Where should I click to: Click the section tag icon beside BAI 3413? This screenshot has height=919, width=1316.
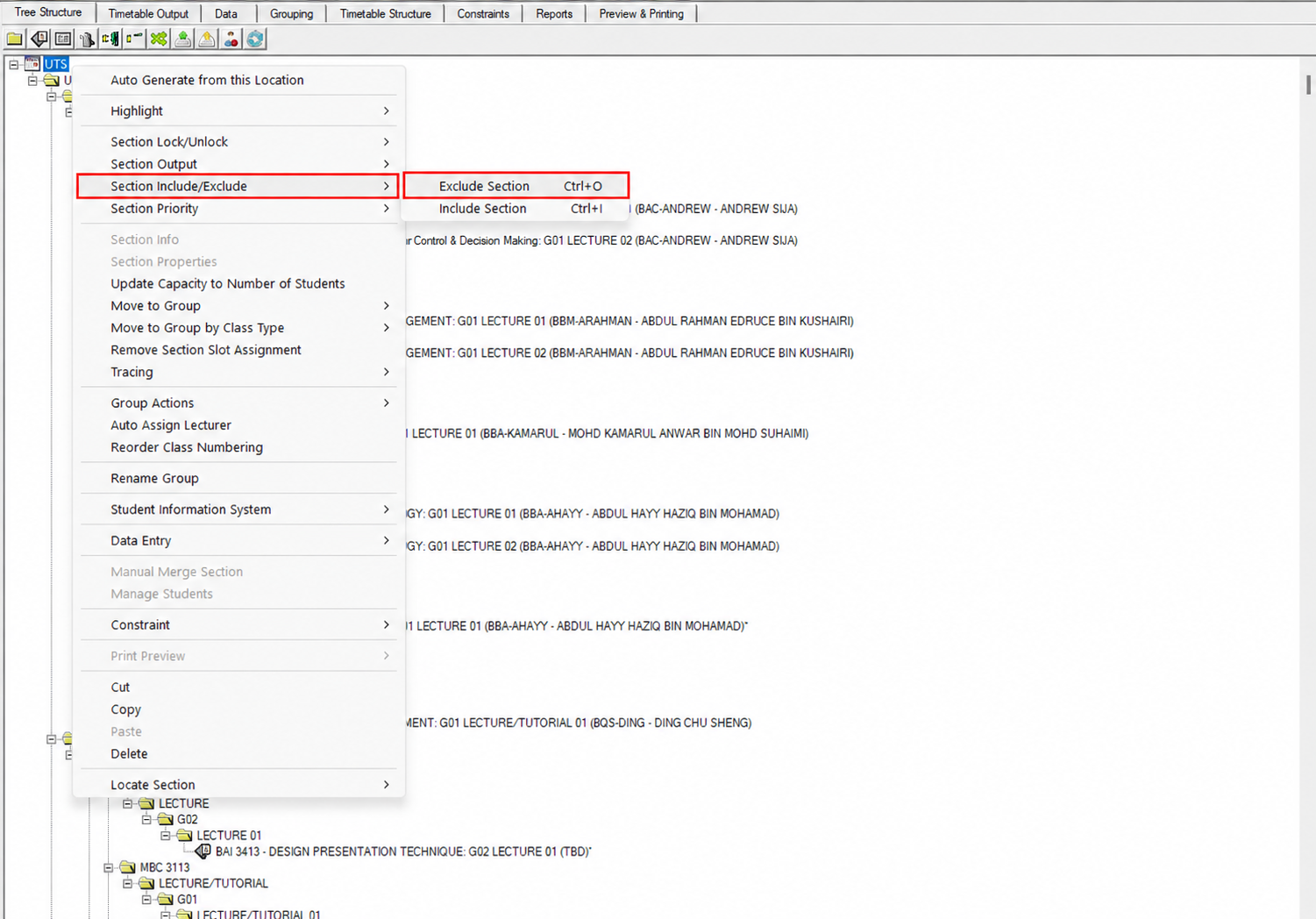(203, 851)
